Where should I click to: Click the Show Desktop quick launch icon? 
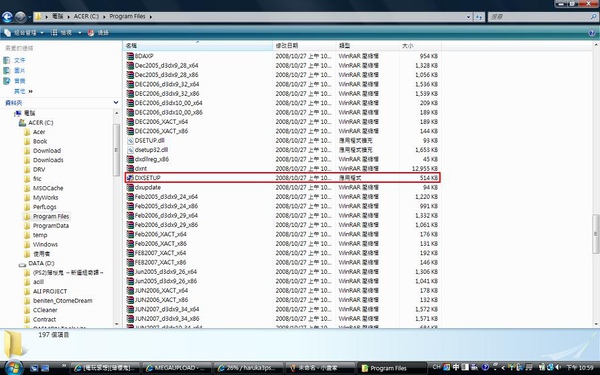(34, 368)
